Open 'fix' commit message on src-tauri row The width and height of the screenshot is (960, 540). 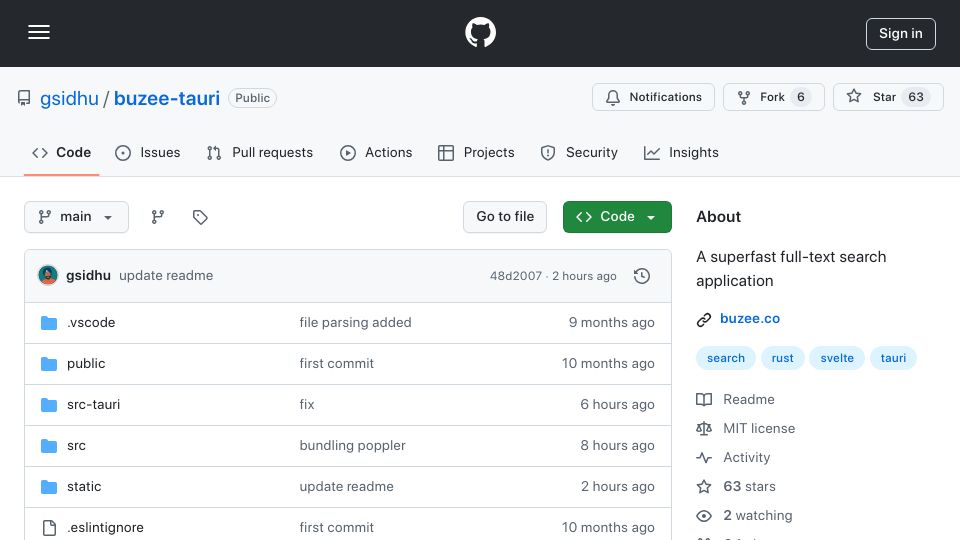coord(307,405)
